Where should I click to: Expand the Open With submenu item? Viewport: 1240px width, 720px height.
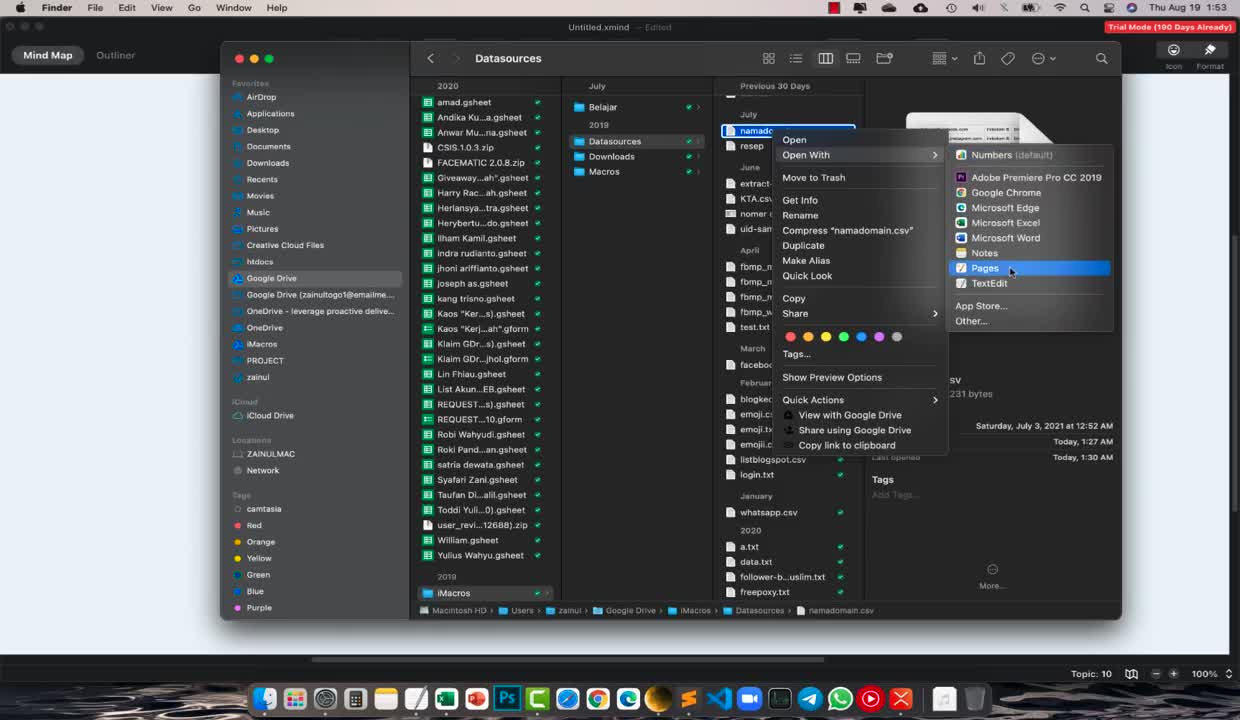pyautogui.click(x=860, y=155)
